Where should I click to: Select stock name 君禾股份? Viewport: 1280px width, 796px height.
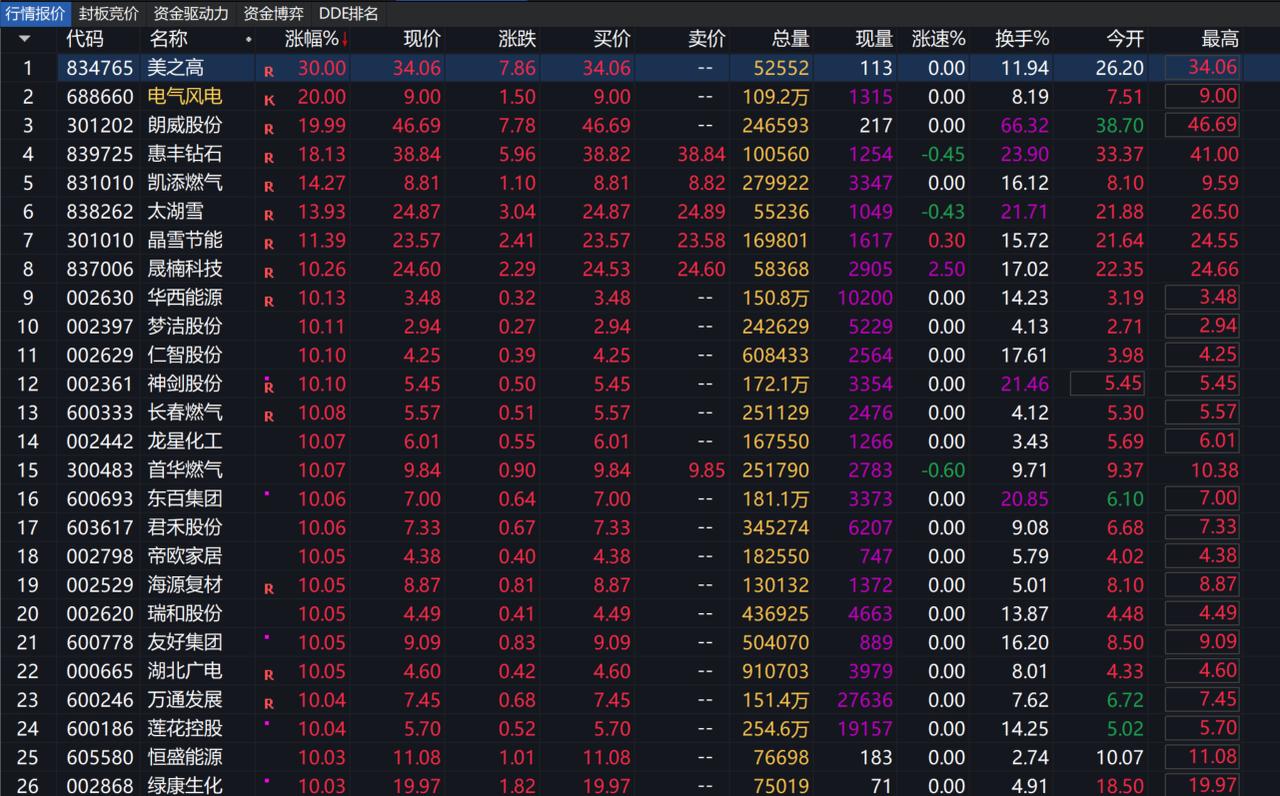(185, 527)
